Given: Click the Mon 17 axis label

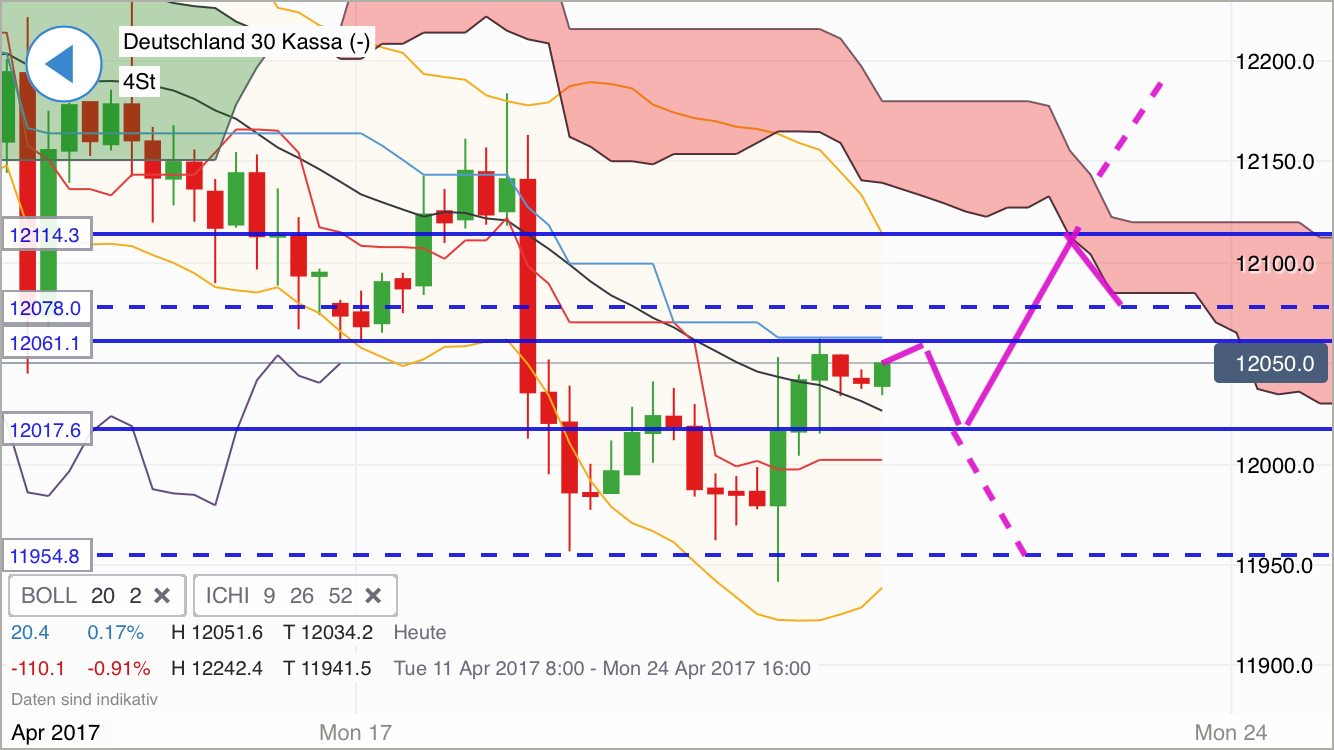Looking at the screenshot, I should click(355, 732).
